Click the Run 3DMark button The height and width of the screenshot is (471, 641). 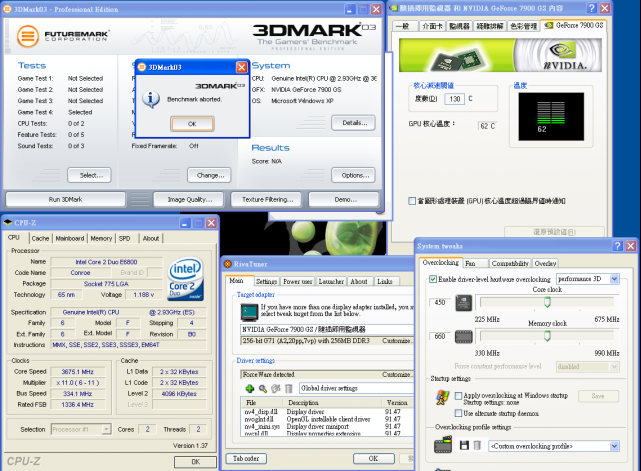[65, 200]
